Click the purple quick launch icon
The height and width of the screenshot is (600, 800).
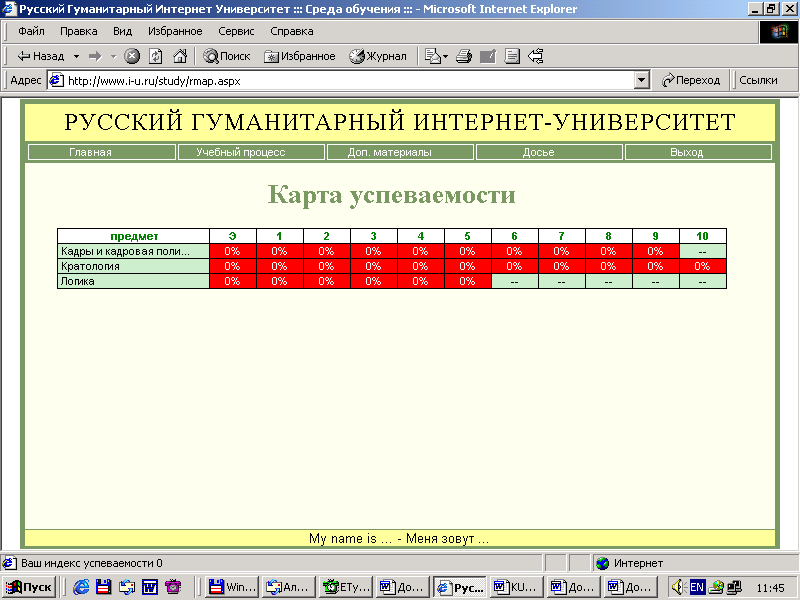point(173,587)
